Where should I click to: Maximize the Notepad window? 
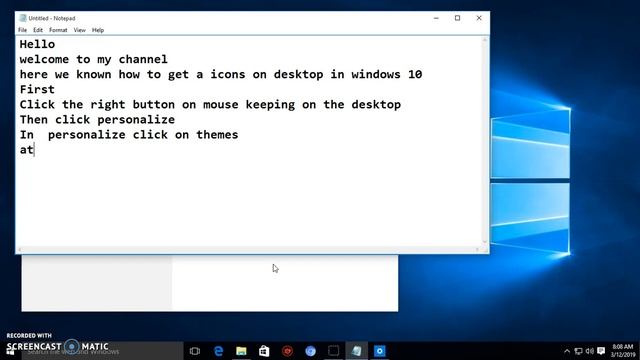click(458, 18)
